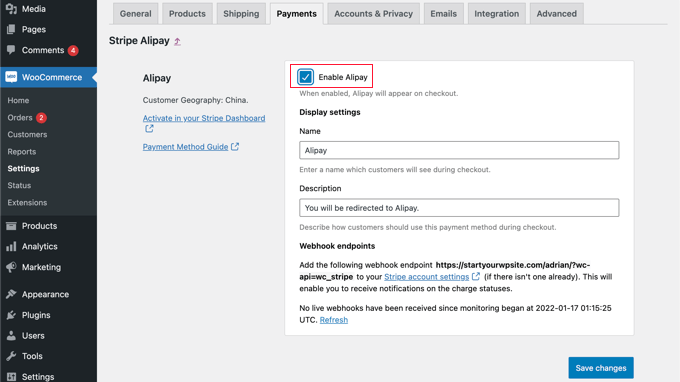Click the WooCommerce logo icon
The image size is (680, 382).
coord(11,77)
